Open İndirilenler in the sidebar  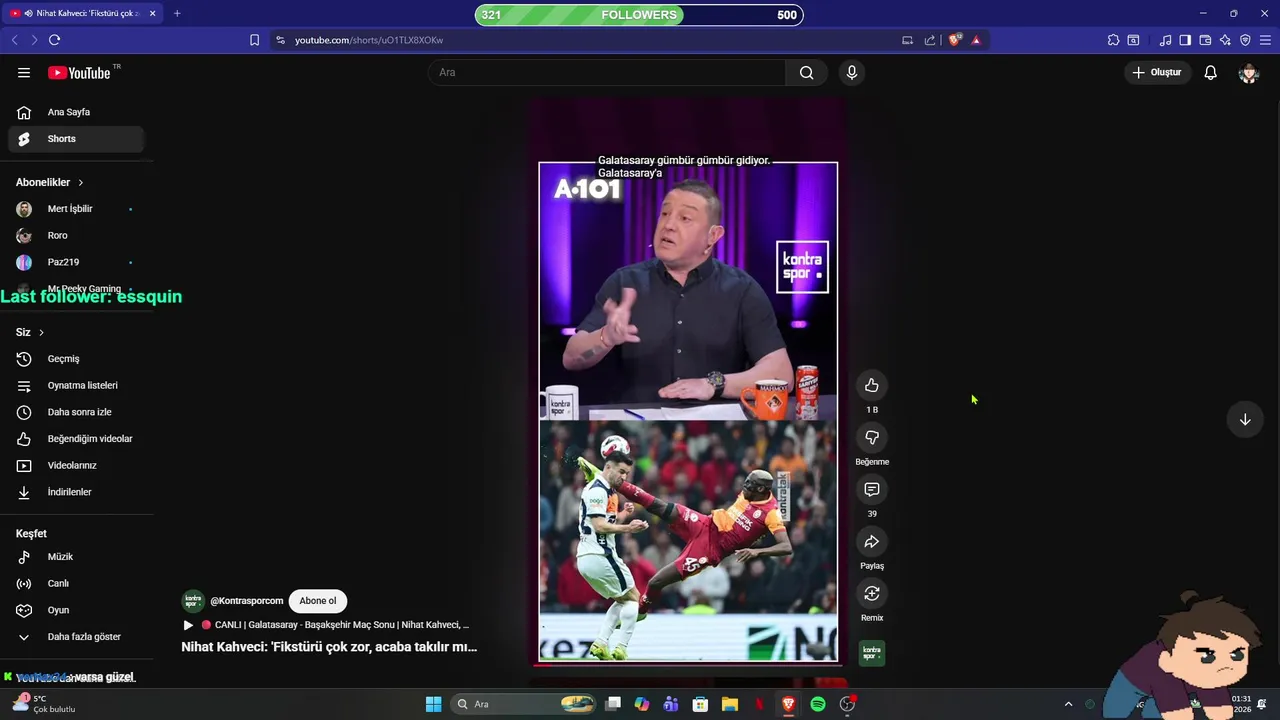tap(76, 492)
